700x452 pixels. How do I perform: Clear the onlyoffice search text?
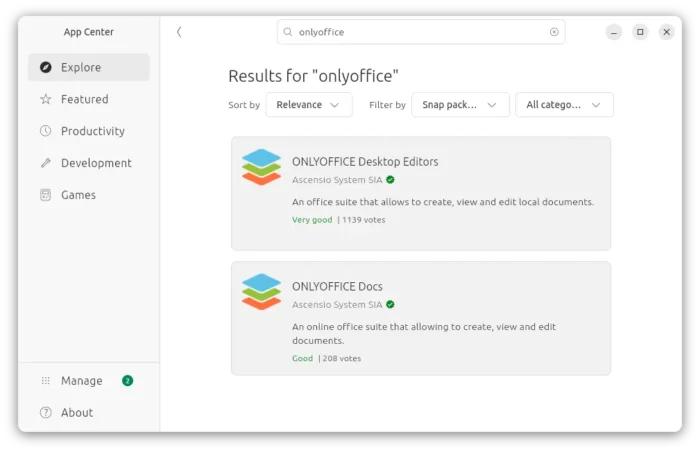[x=554, y=32]
